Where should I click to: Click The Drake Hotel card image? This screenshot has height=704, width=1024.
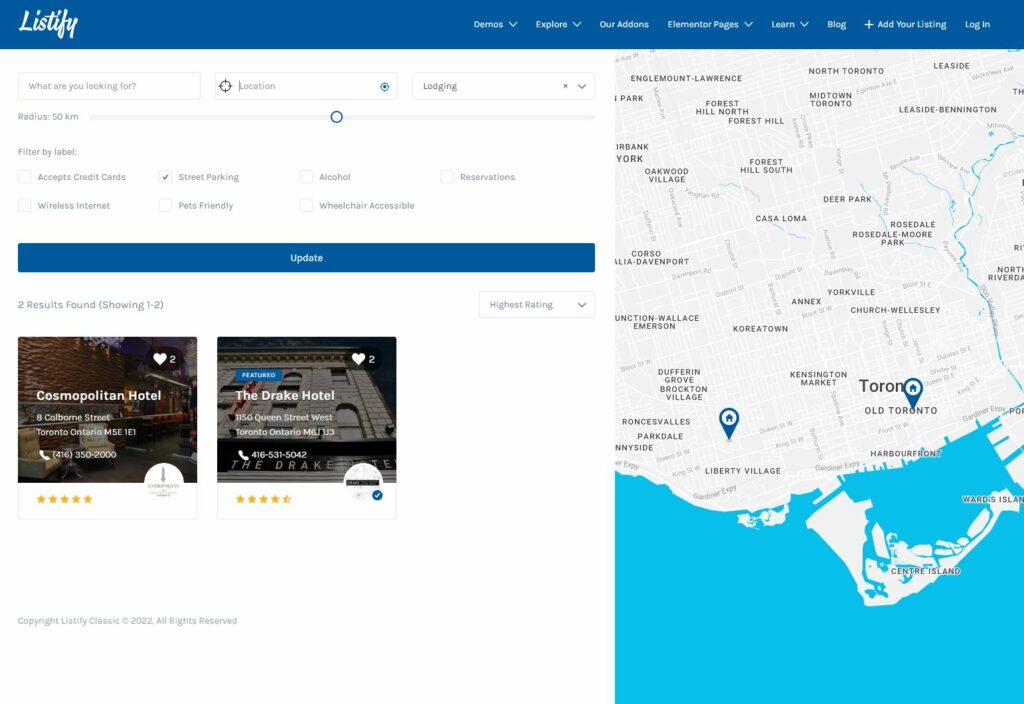306,409
